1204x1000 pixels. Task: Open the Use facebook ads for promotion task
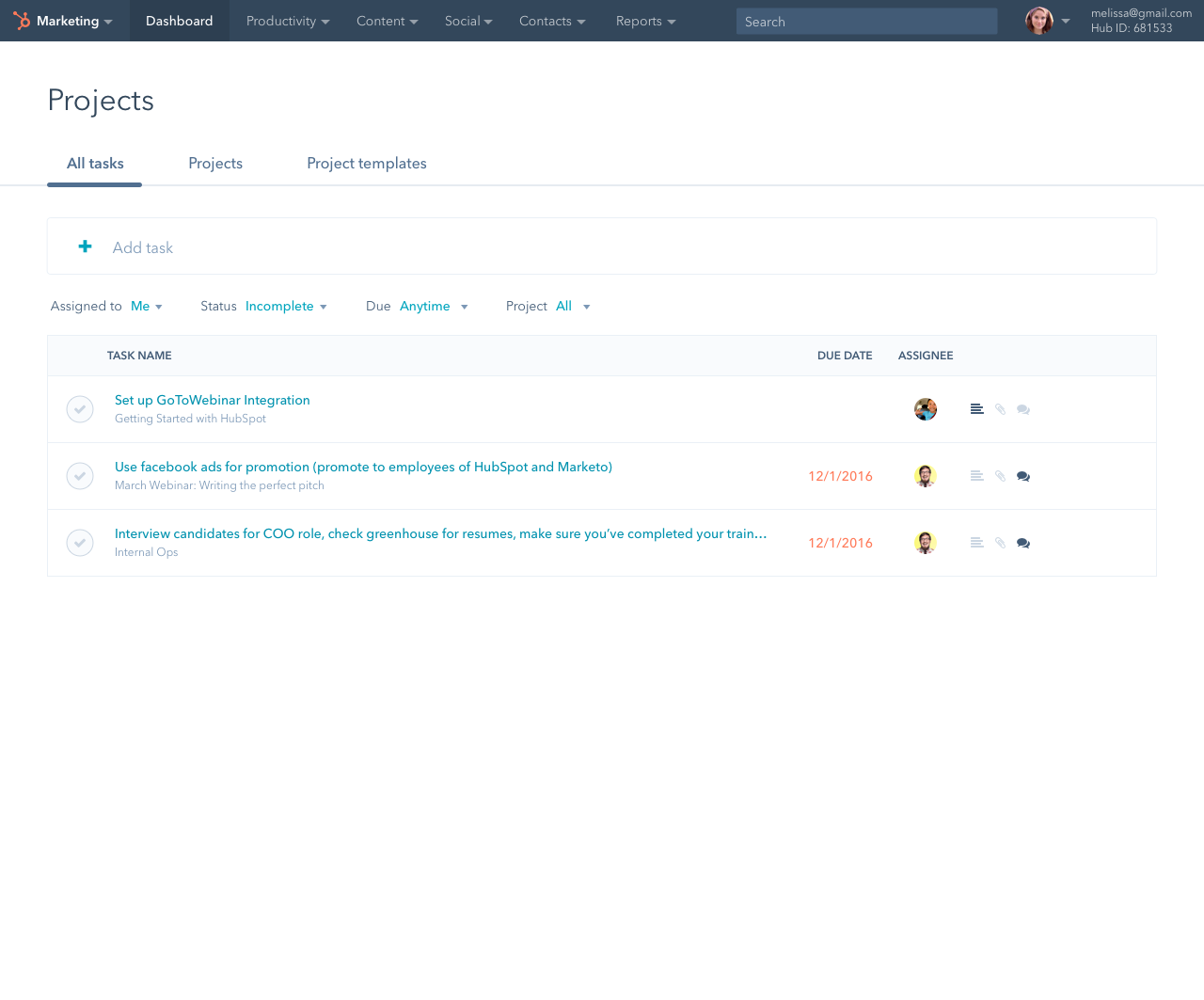363,467
